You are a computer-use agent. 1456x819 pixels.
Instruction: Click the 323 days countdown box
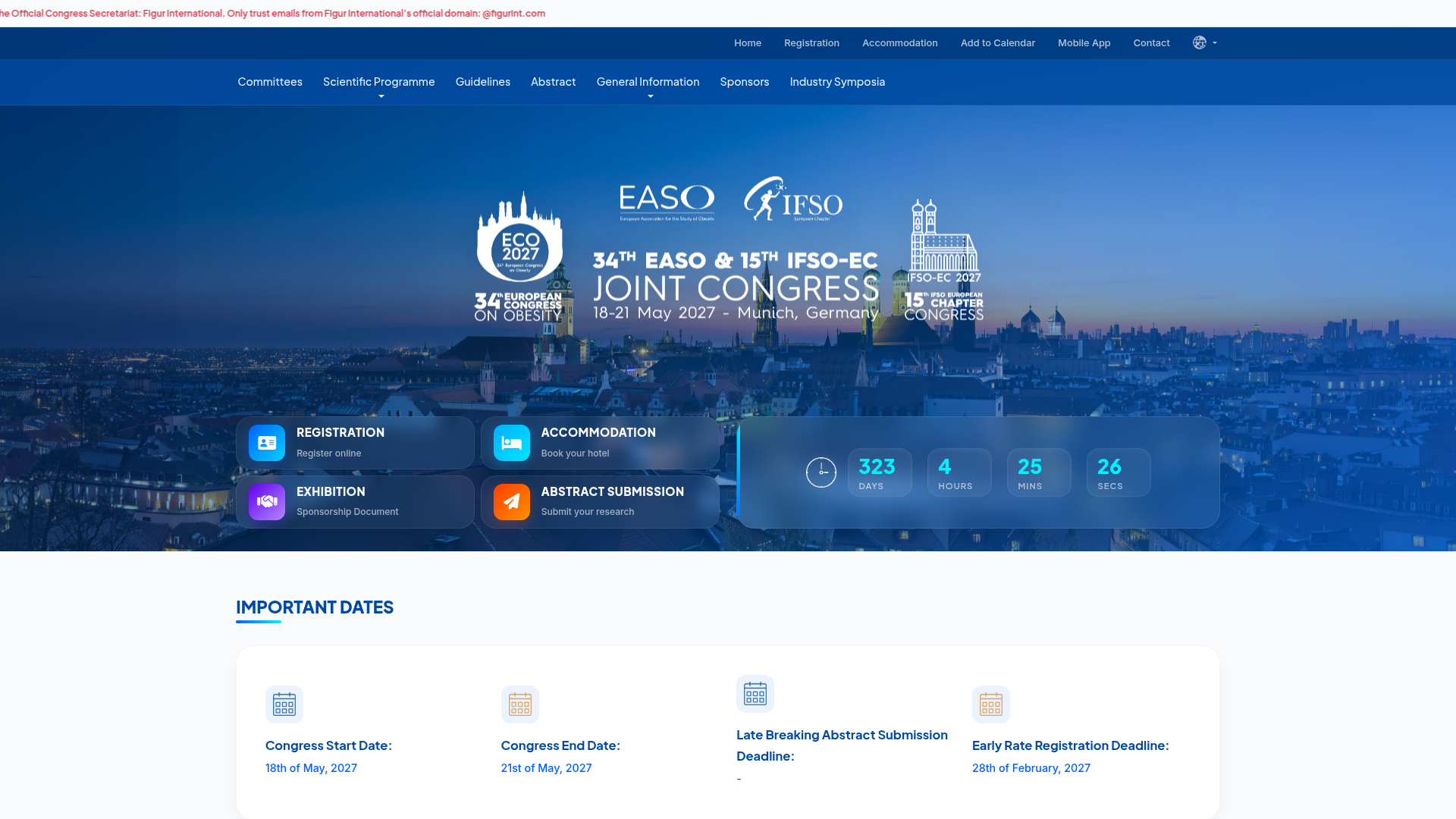(880, 472)
